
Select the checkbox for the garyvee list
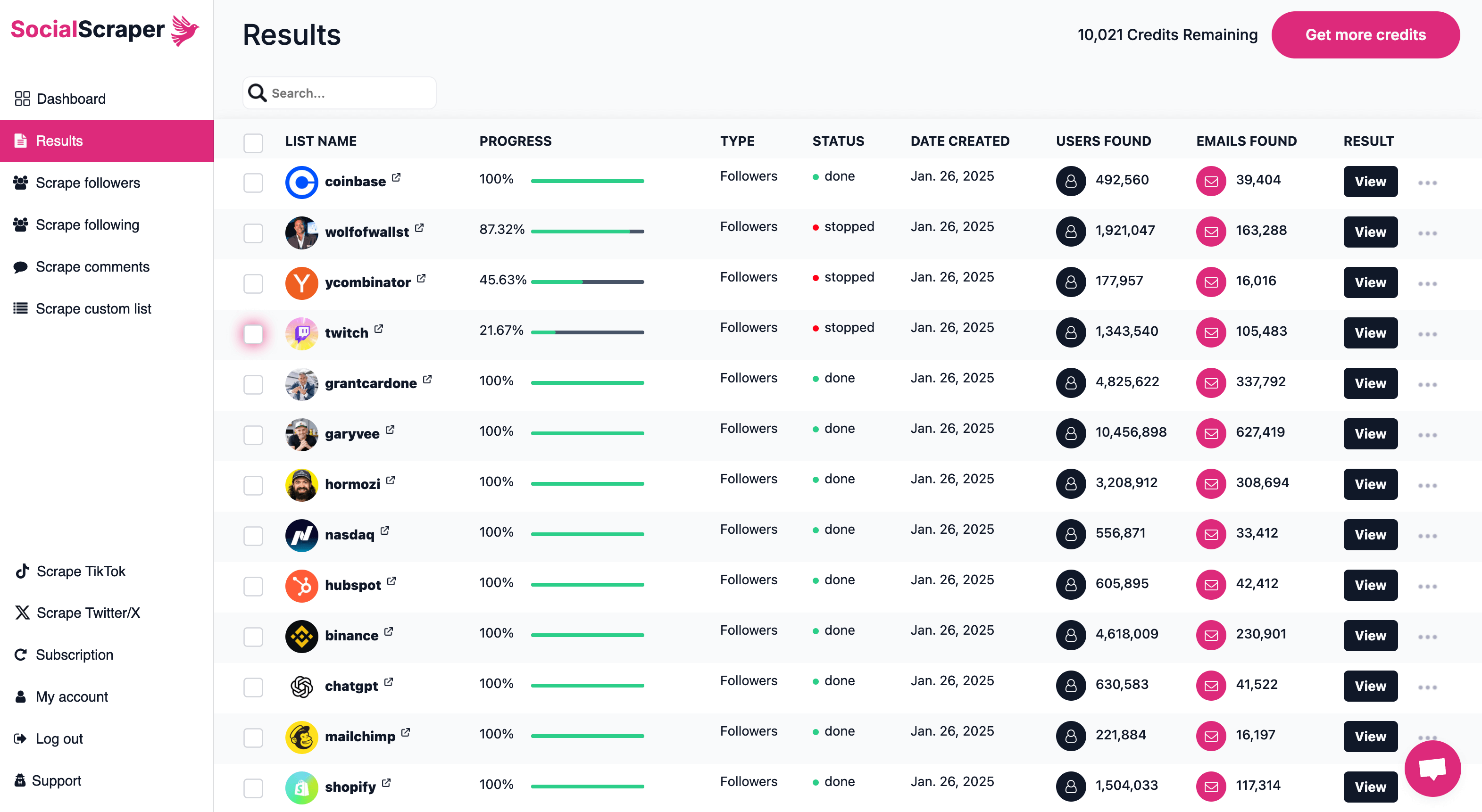[253, 435]
